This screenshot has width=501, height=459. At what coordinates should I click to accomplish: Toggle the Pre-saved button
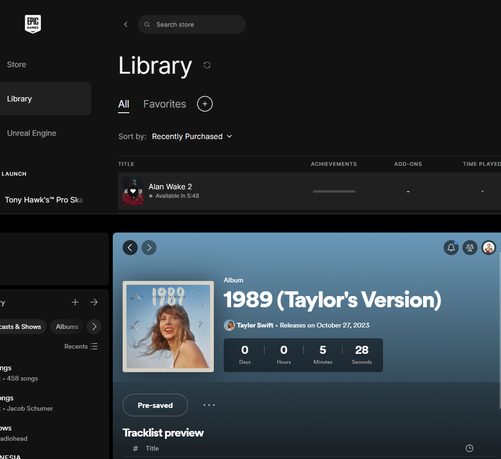click(x=155, y=405)
